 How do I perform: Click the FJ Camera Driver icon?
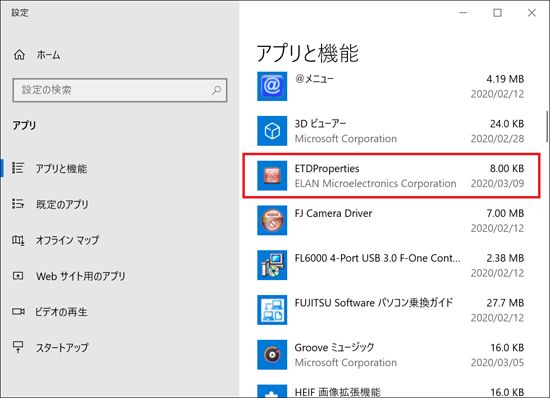pyautogui.click(x=272, y=220)
